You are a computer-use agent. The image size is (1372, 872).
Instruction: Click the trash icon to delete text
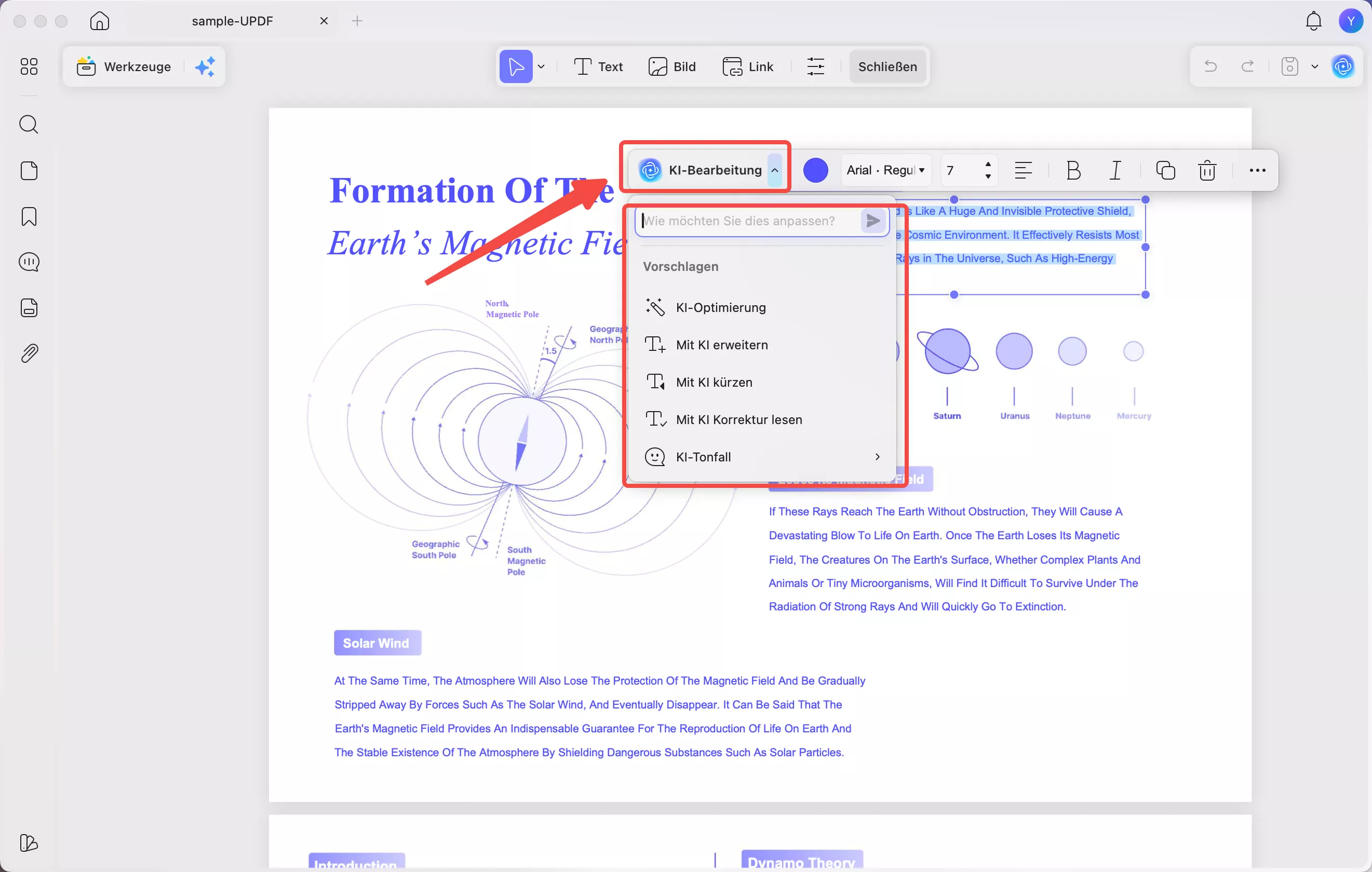pos(1207,170)
